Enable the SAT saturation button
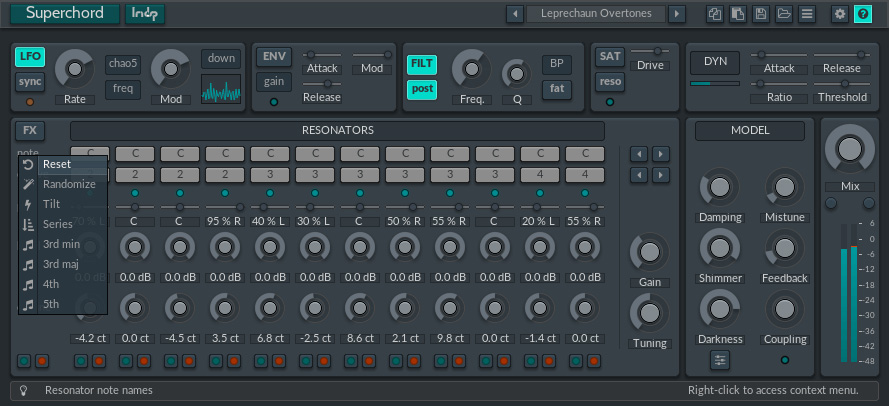889x406 pixels. [609, 57]
